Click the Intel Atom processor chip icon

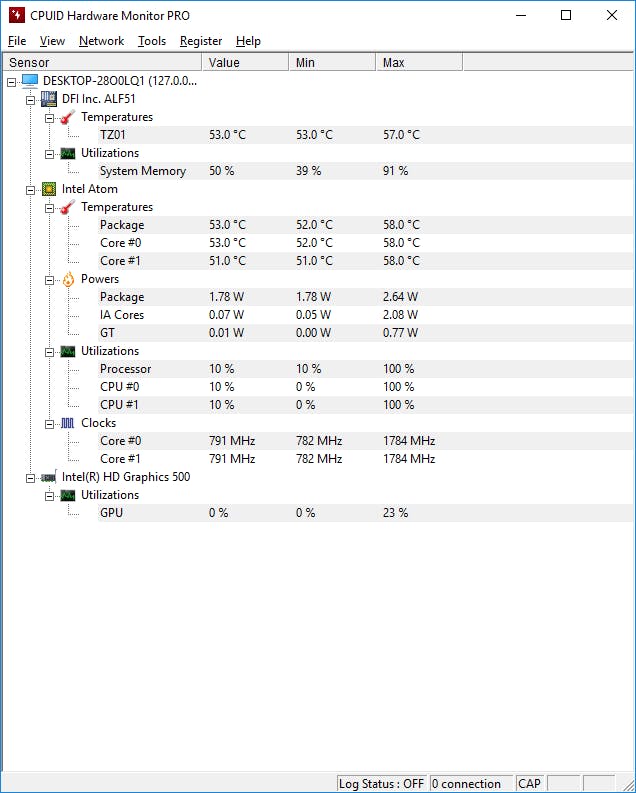point(49,189)
